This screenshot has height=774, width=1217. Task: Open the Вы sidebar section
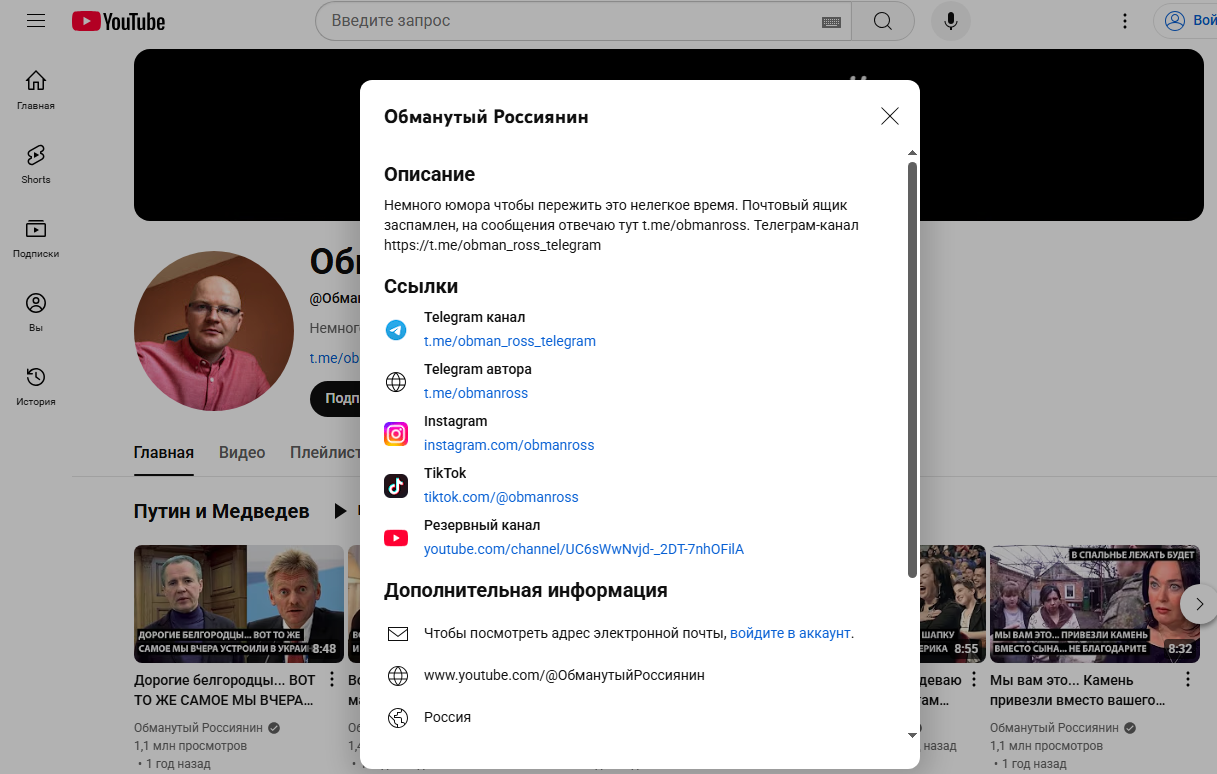coord(36,312)
